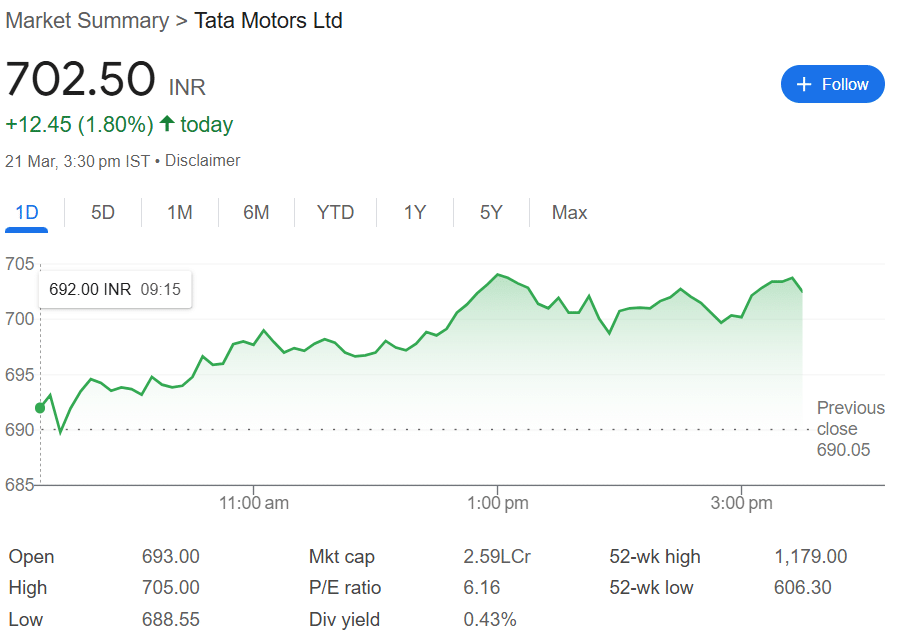
Task: Switch to the 5Y range tab
Action: 491,213
